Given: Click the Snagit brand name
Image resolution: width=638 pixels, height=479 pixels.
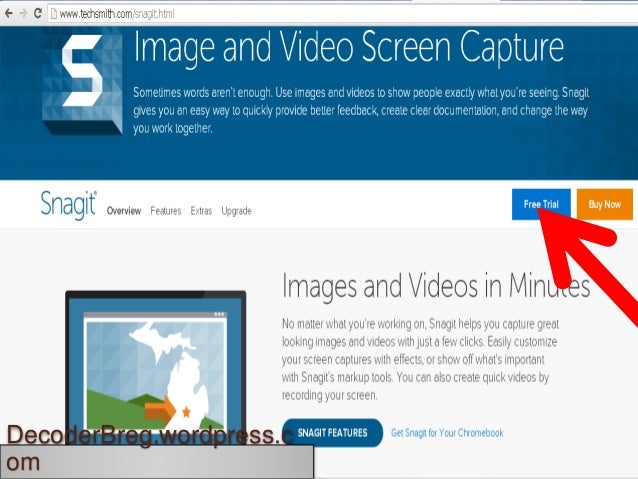Looking at the screenshot, I should [x=68, y=205].
